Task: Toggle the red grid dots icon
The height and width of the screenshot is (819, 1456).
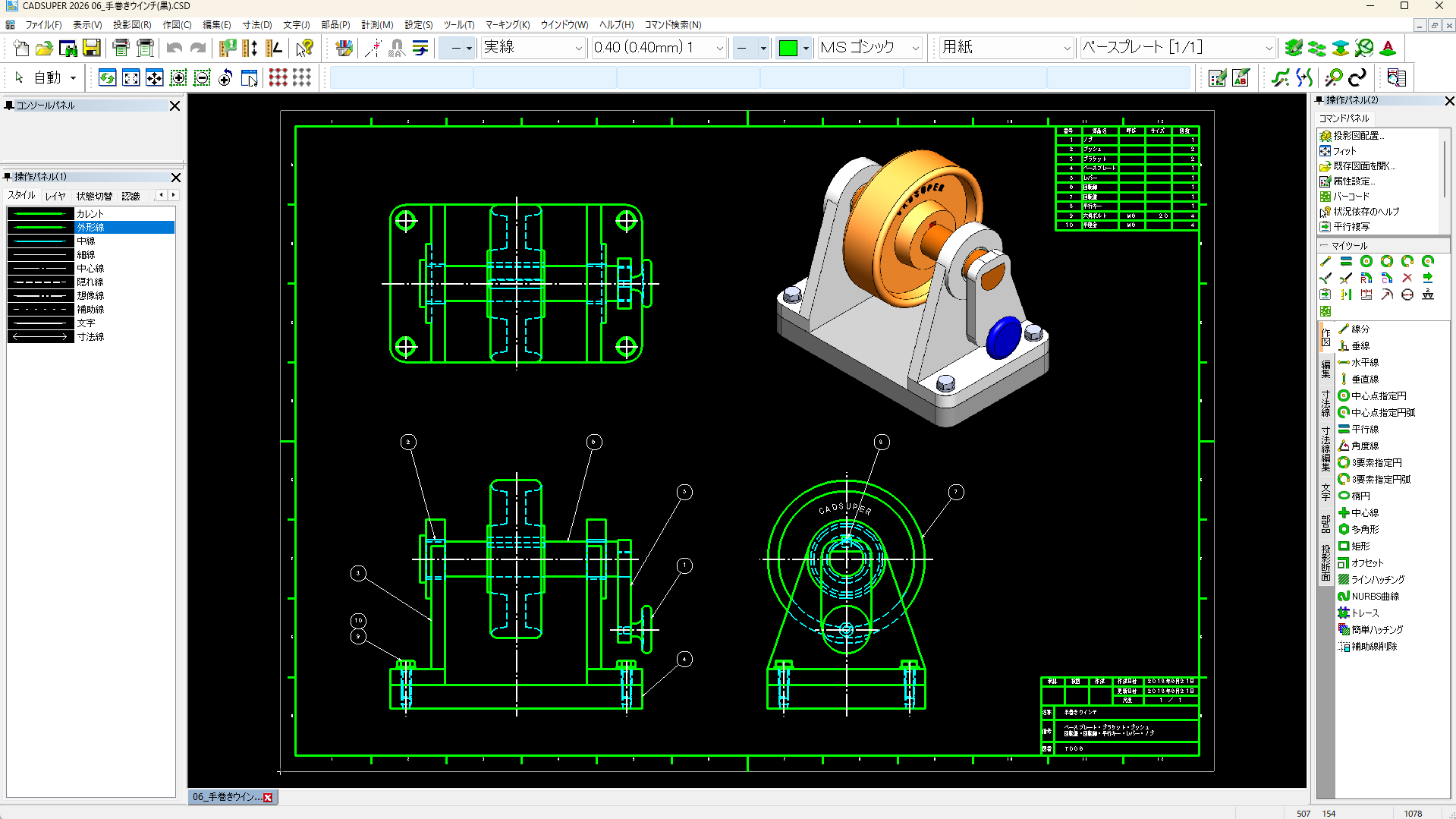Action: click(x=278, y=77)
